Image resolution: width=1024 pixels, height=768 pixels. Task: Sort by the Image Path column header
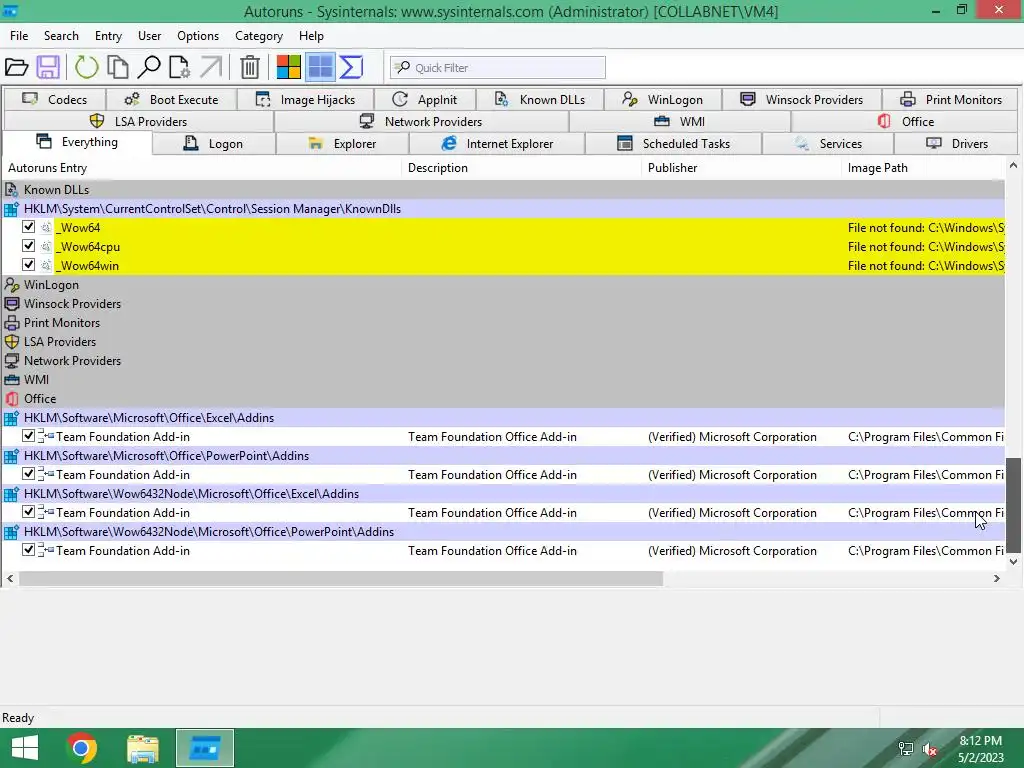(x=923, y=168)
